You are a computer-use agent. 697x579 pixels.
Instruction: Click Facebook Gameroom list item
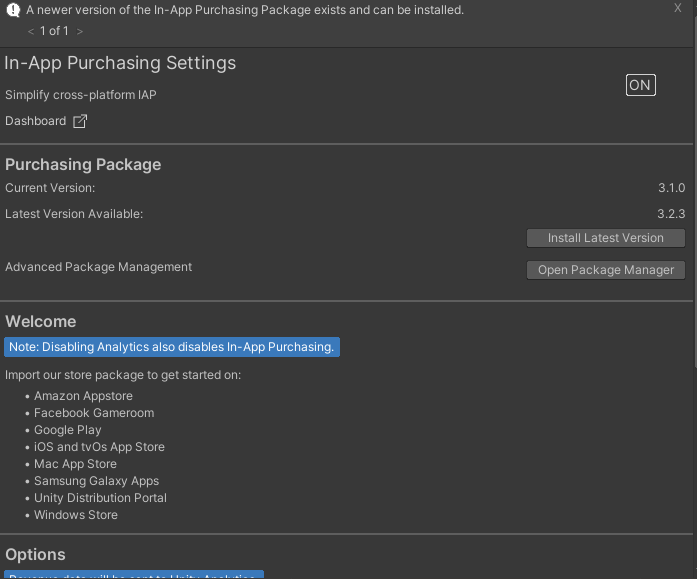point(94,413)
